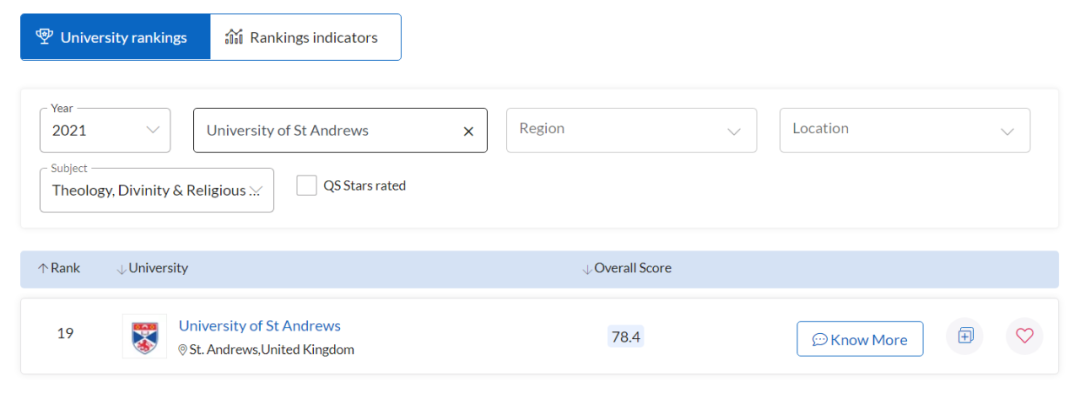1080x393 pixels.
Task: Click the bar chart icon for Rankings indicators
Action: click(234, 36)
